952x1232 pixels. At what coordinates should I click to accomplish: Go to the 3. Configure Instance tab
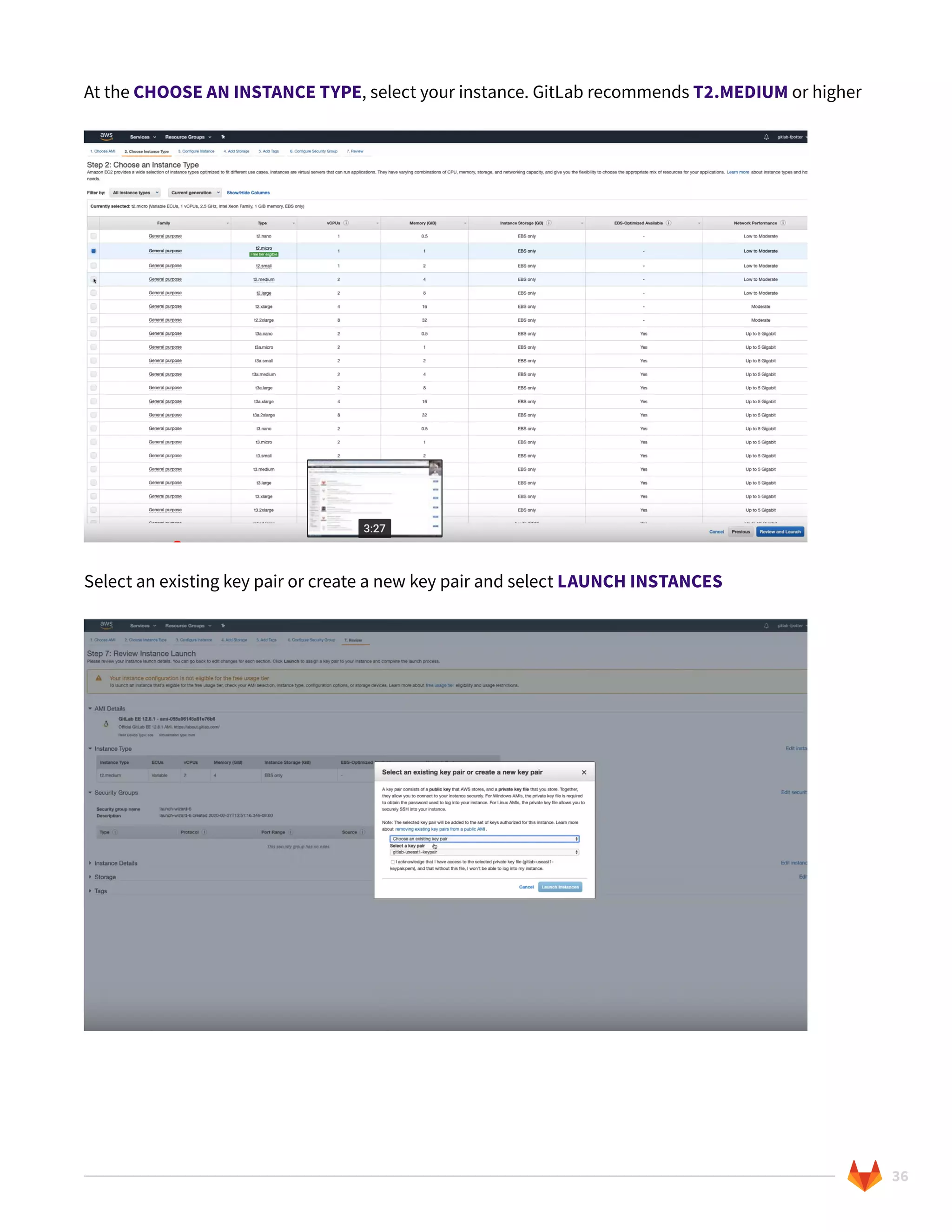point(196,151)
